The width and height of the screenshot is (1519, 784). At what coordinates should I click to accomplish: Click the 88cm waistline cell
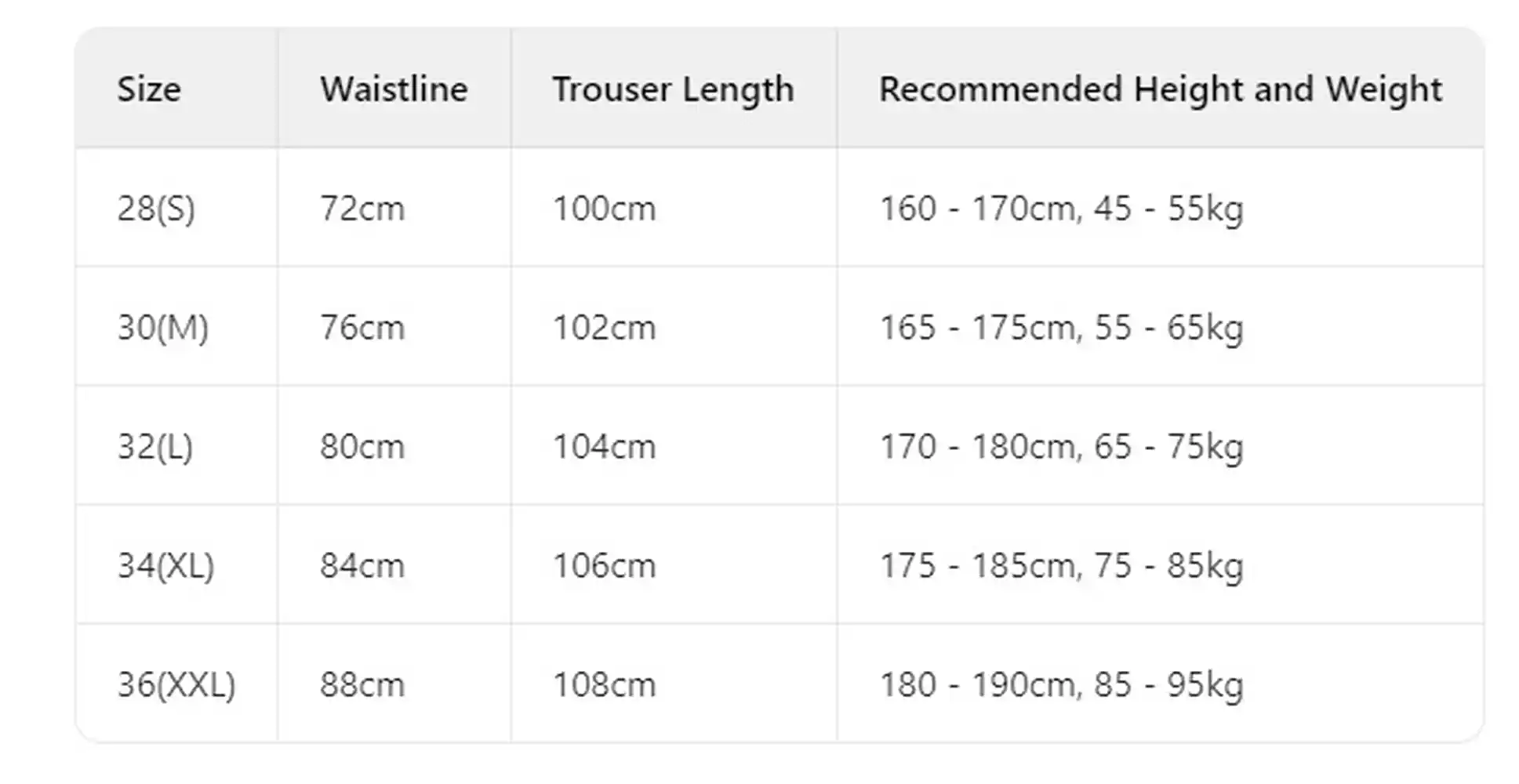pos(362,685)
